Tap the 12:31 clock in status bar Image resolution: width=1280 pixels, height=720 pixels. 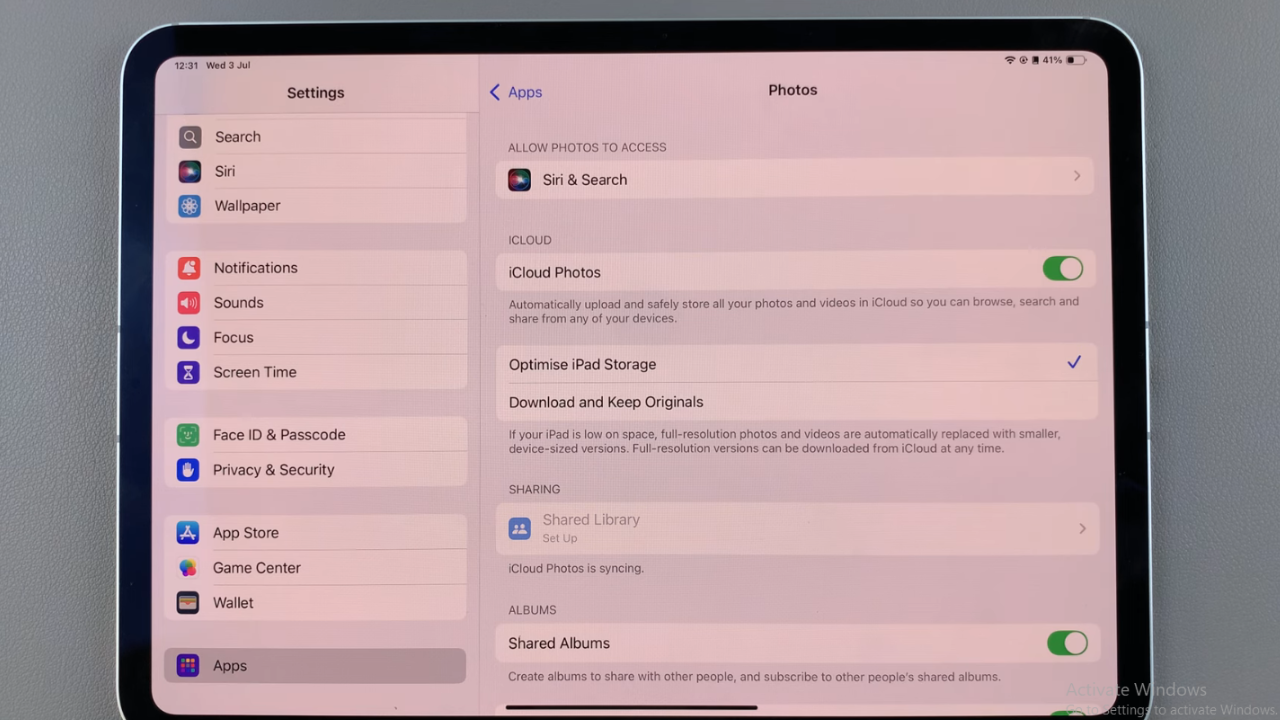coord(186,66)
